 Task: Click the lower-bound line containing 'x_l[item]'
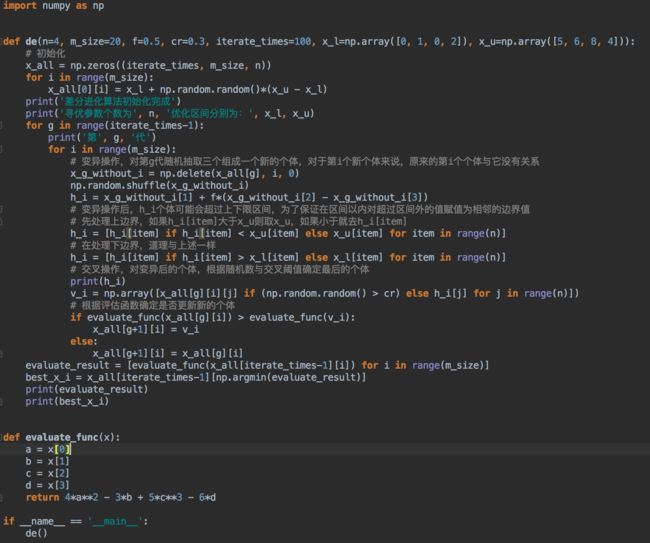[288, 258]
